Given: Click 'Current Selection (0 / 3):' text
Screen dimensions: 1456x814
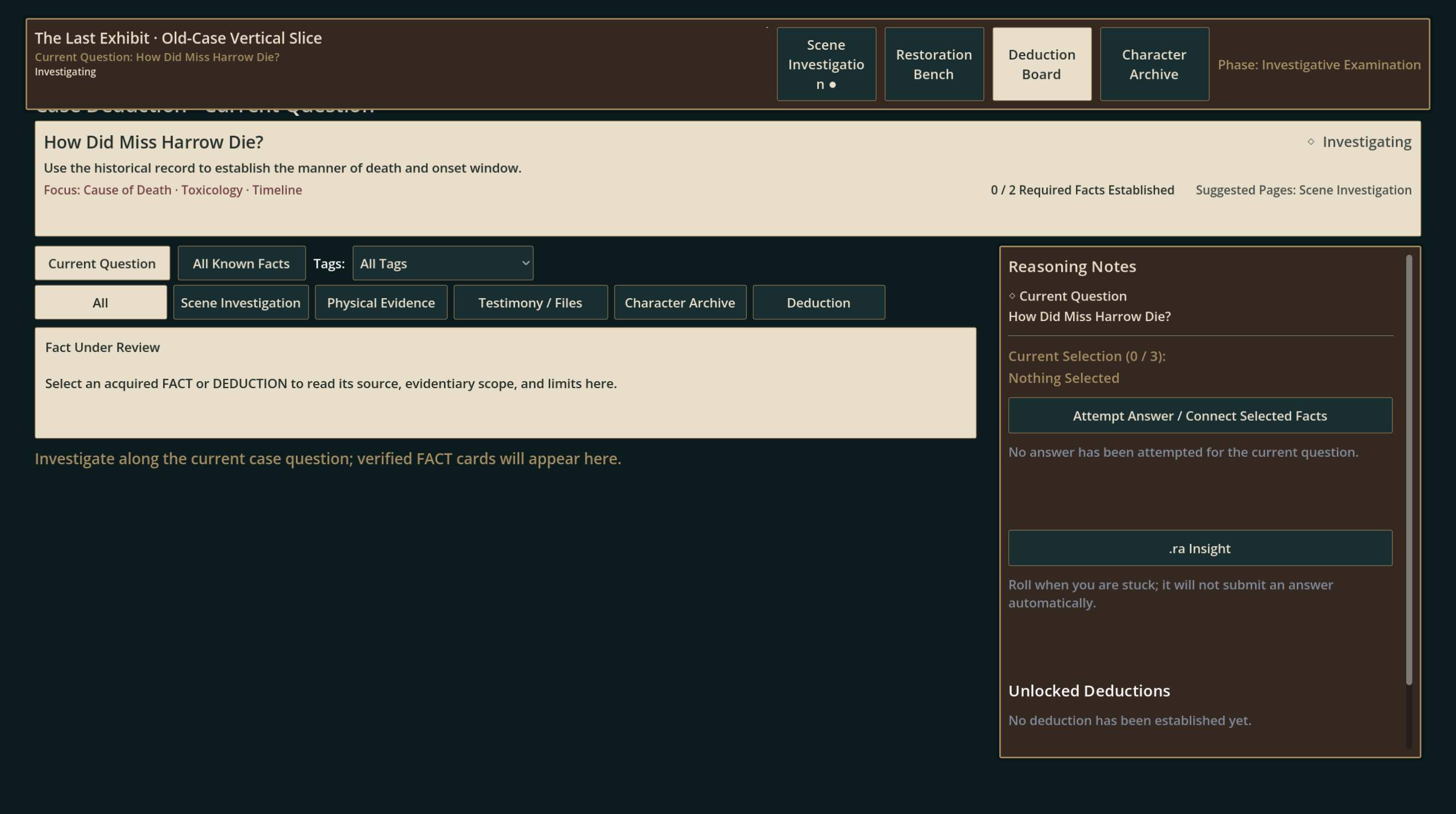Looking at the screenshot, I should point(1086,356).
